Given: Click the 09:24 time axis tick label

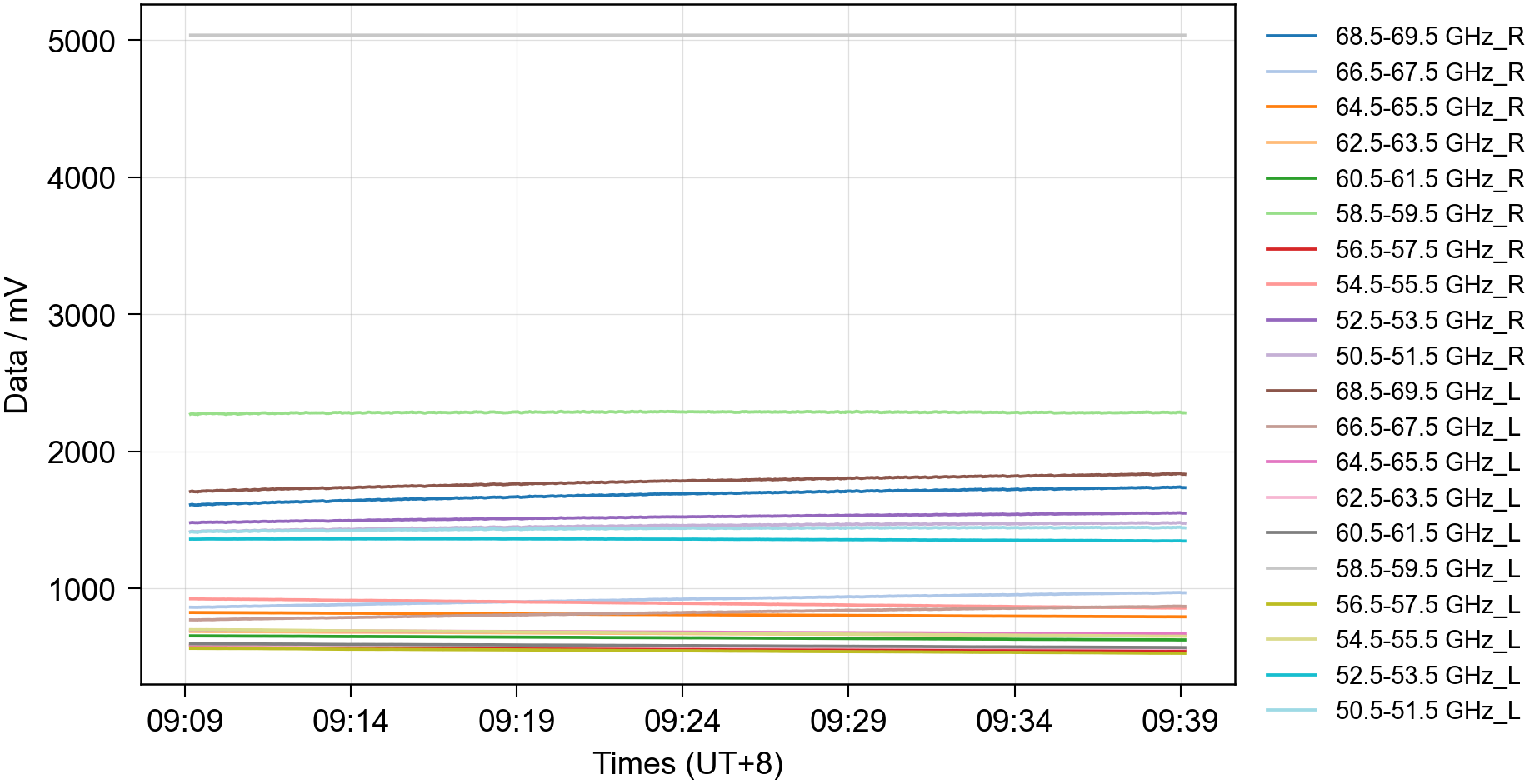Looking at the screenshot, I should [682, 722].
